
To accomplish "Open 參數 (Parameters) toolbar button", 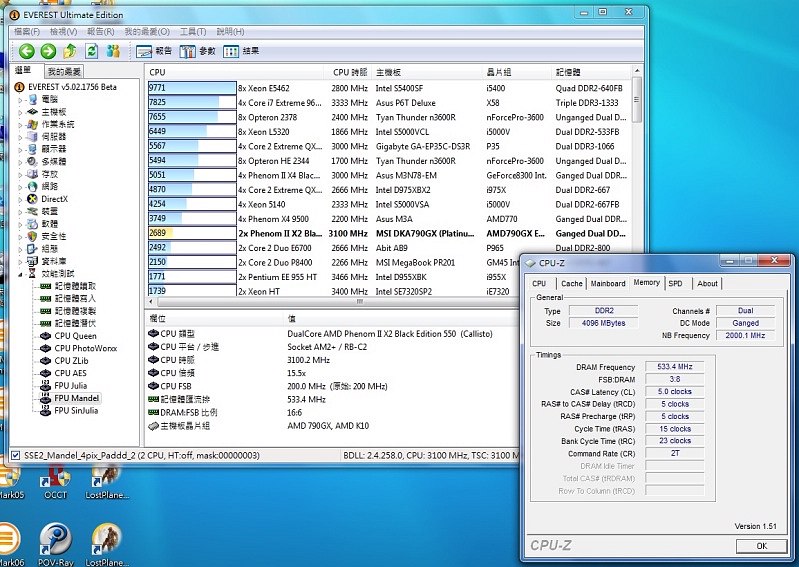I will 197,51.
